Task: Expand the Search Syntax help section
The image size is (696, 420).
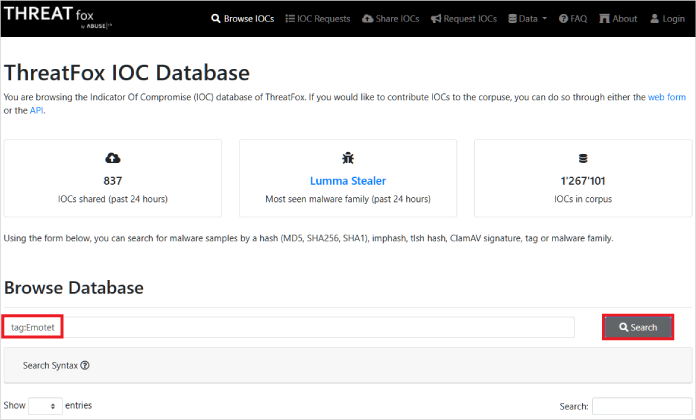Action: pyautogui.click(x=348, y=365)
